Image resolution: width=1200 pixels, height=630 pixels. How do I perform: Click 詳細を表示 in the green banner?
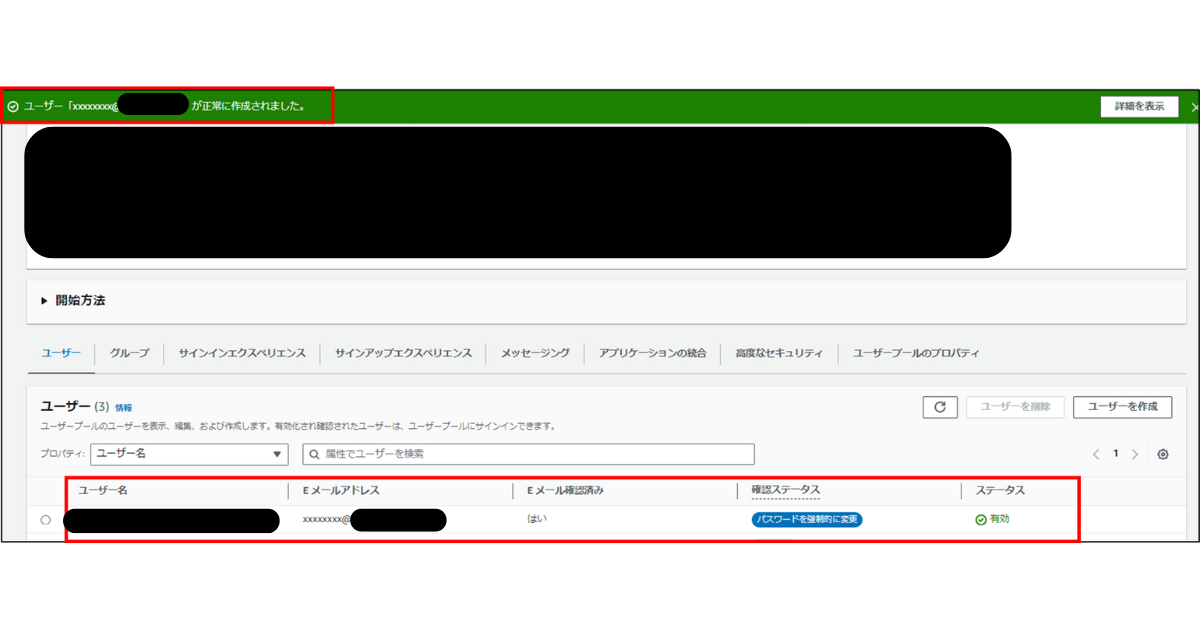tap(1138, 106)
